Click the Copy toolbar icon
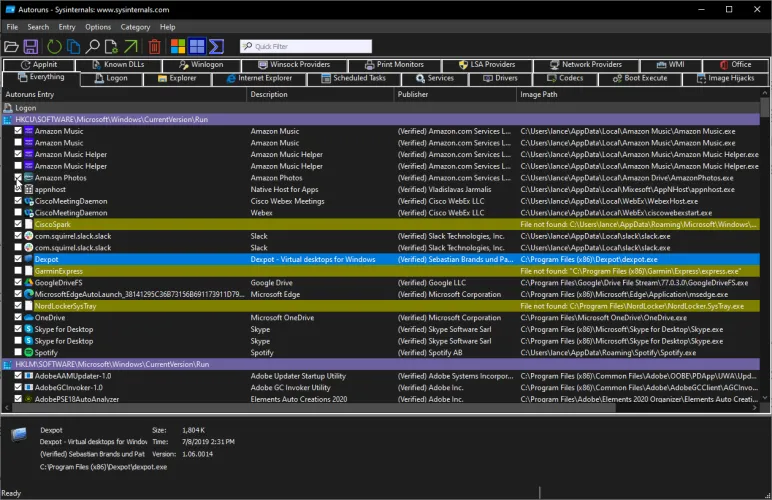Viewport: 772px width, 500px height. click(73, 46)
